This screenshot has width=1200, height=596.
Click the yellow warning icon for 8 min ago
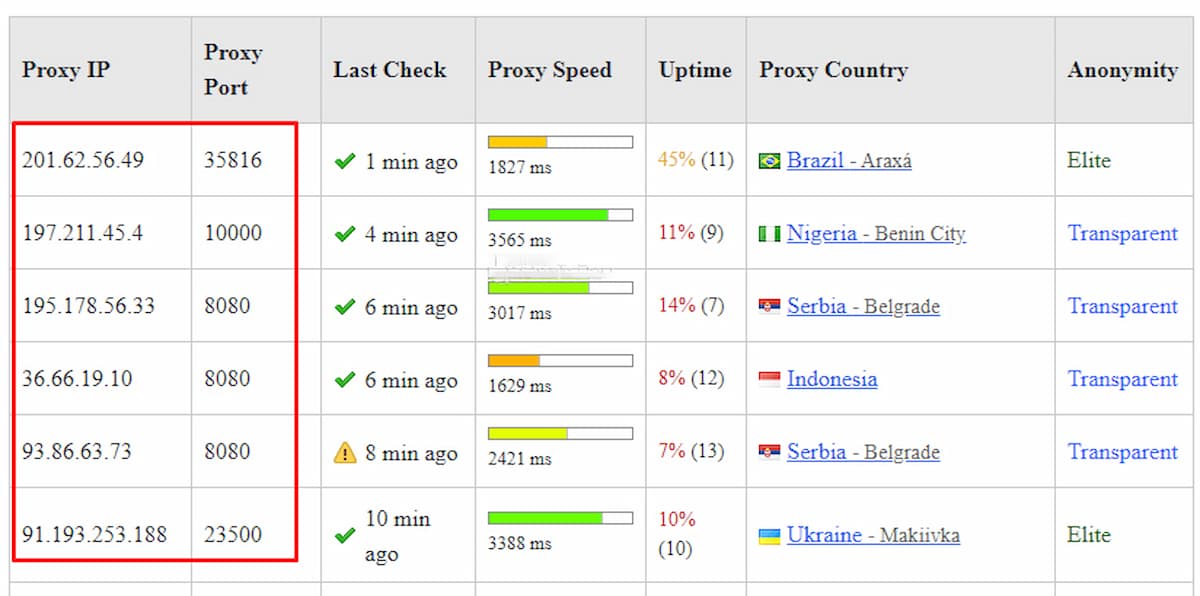(345, 453)
